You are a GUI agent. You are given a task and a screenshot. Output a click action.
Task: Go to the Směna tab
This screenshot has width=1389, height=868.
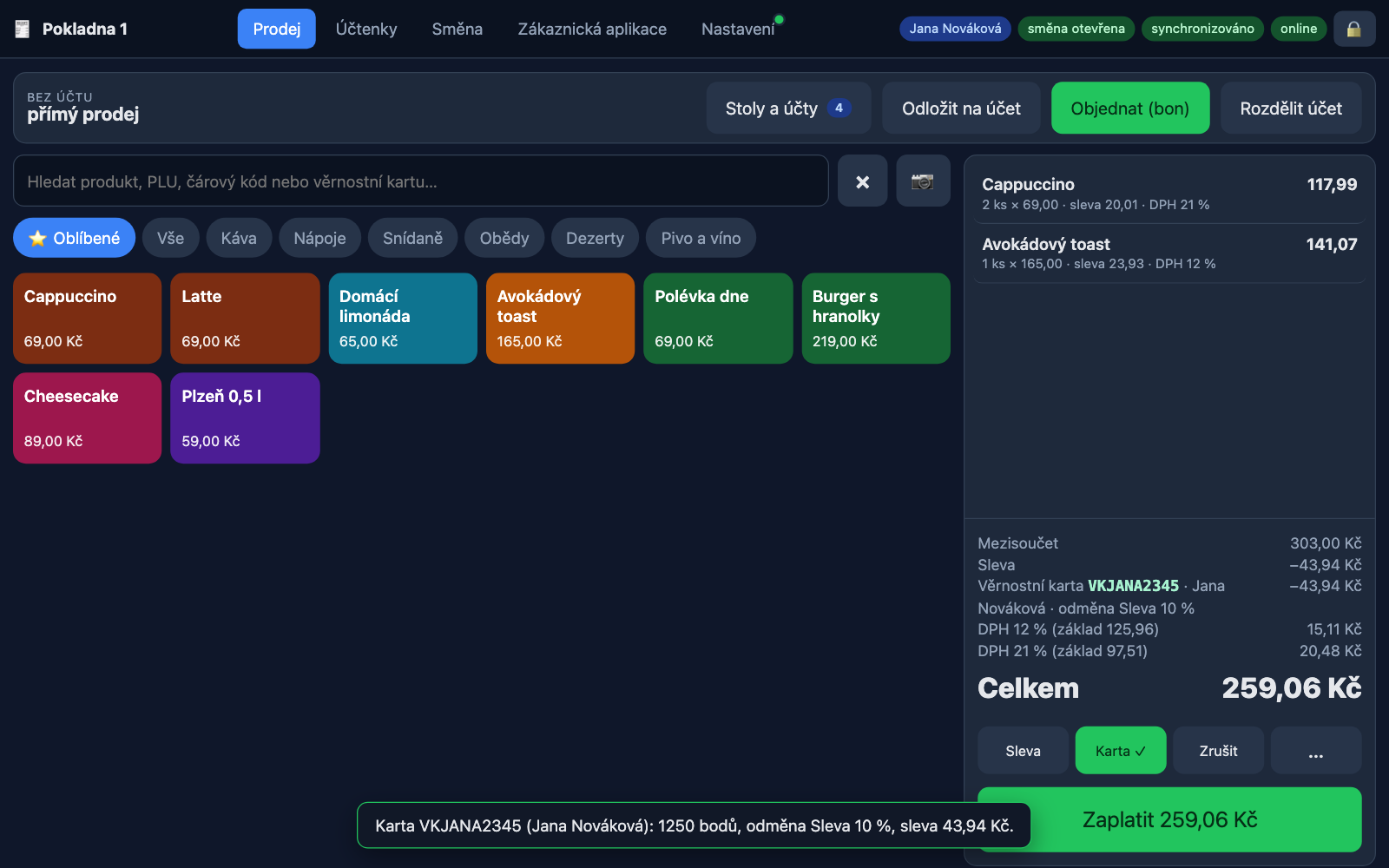point(458,29)
